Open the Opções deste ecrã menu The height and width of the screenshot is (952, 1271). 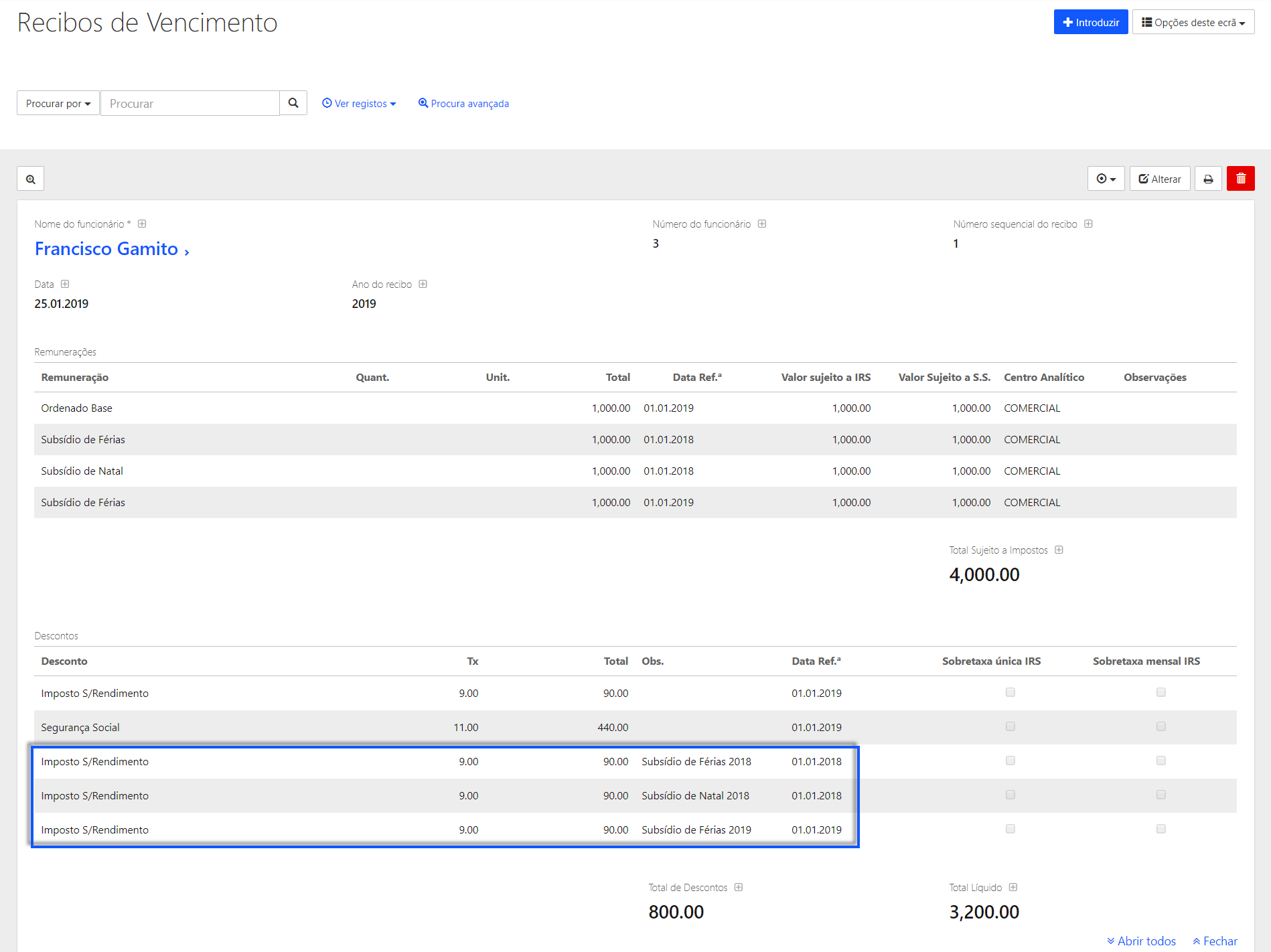click(x=1193, y=22)
